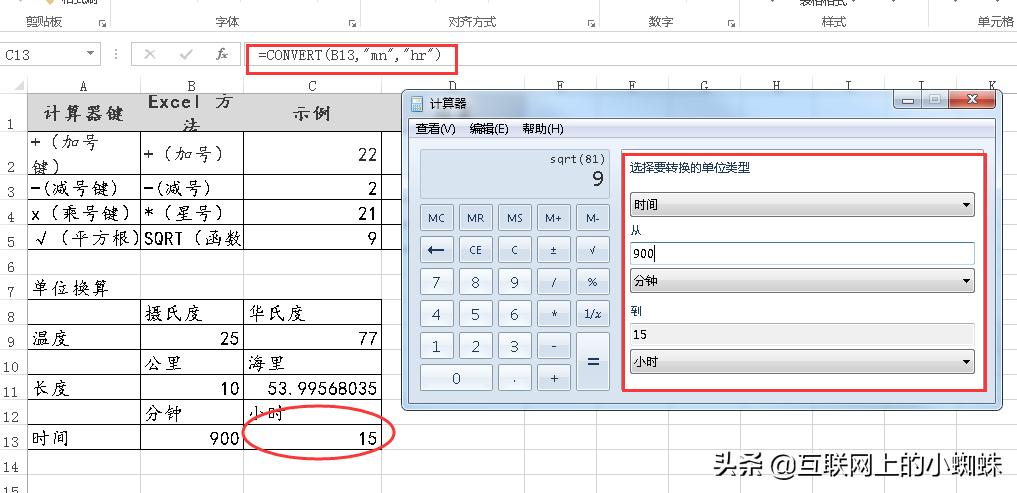
Task: Select cell C9 showing 77
Action: [x=313, y=337]
